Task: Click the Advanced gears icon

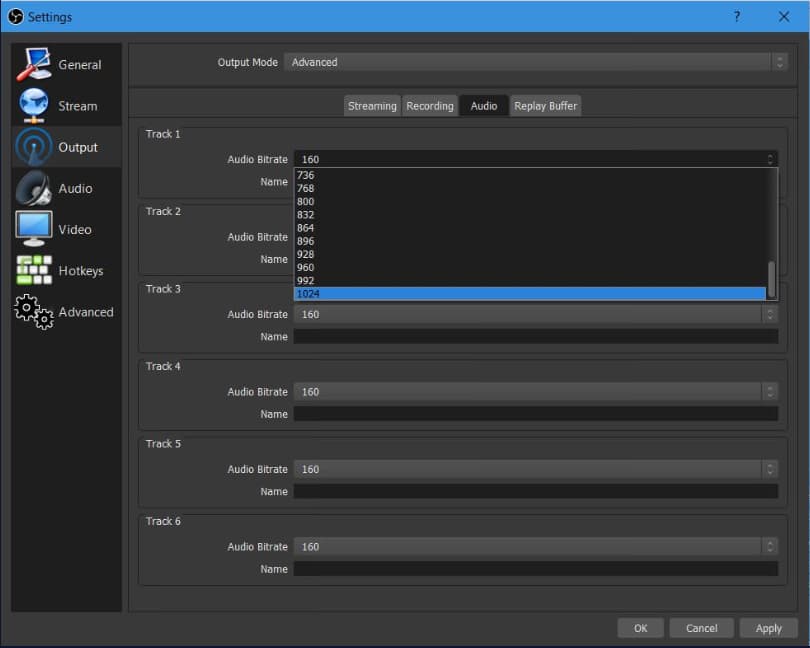Action: pos(34,312)
